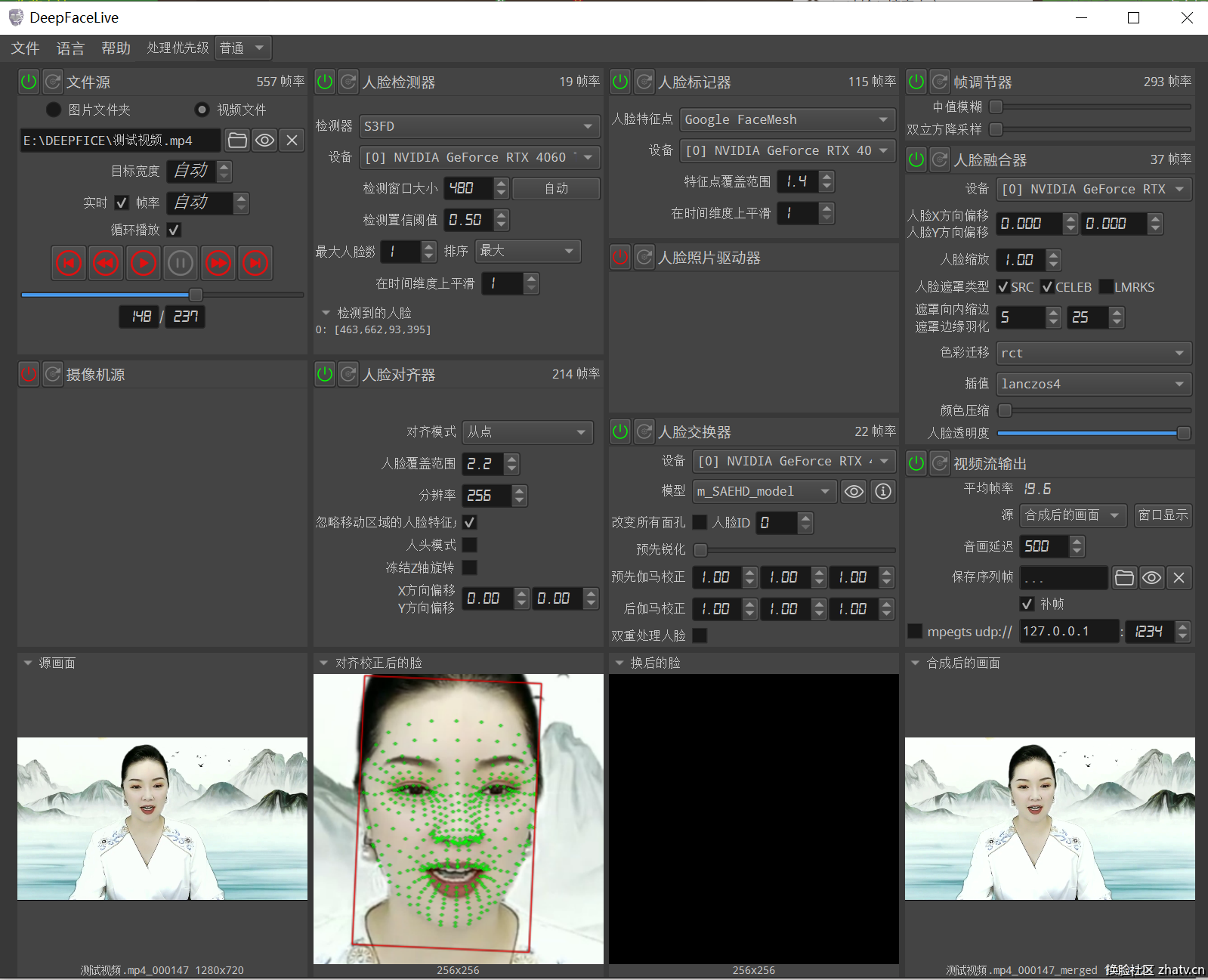Power off the 人脸交换器 module

pos(620,431)
